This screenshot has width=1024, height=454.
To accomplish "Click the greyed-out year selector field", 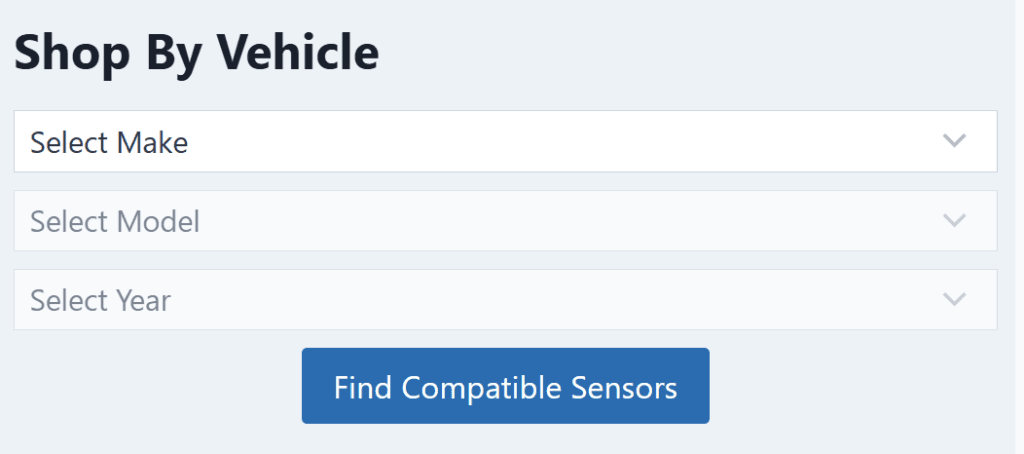I will 505,299.
